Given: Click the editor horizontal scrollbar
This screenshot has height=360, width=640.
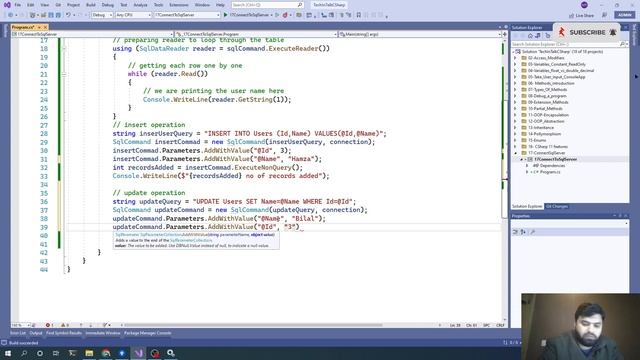Looking at the screenshot, I should [253, 325].
